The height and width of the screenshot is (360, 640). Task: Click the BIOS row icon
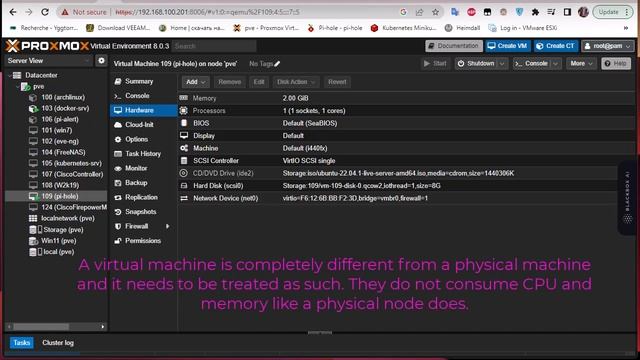point(184,123)
